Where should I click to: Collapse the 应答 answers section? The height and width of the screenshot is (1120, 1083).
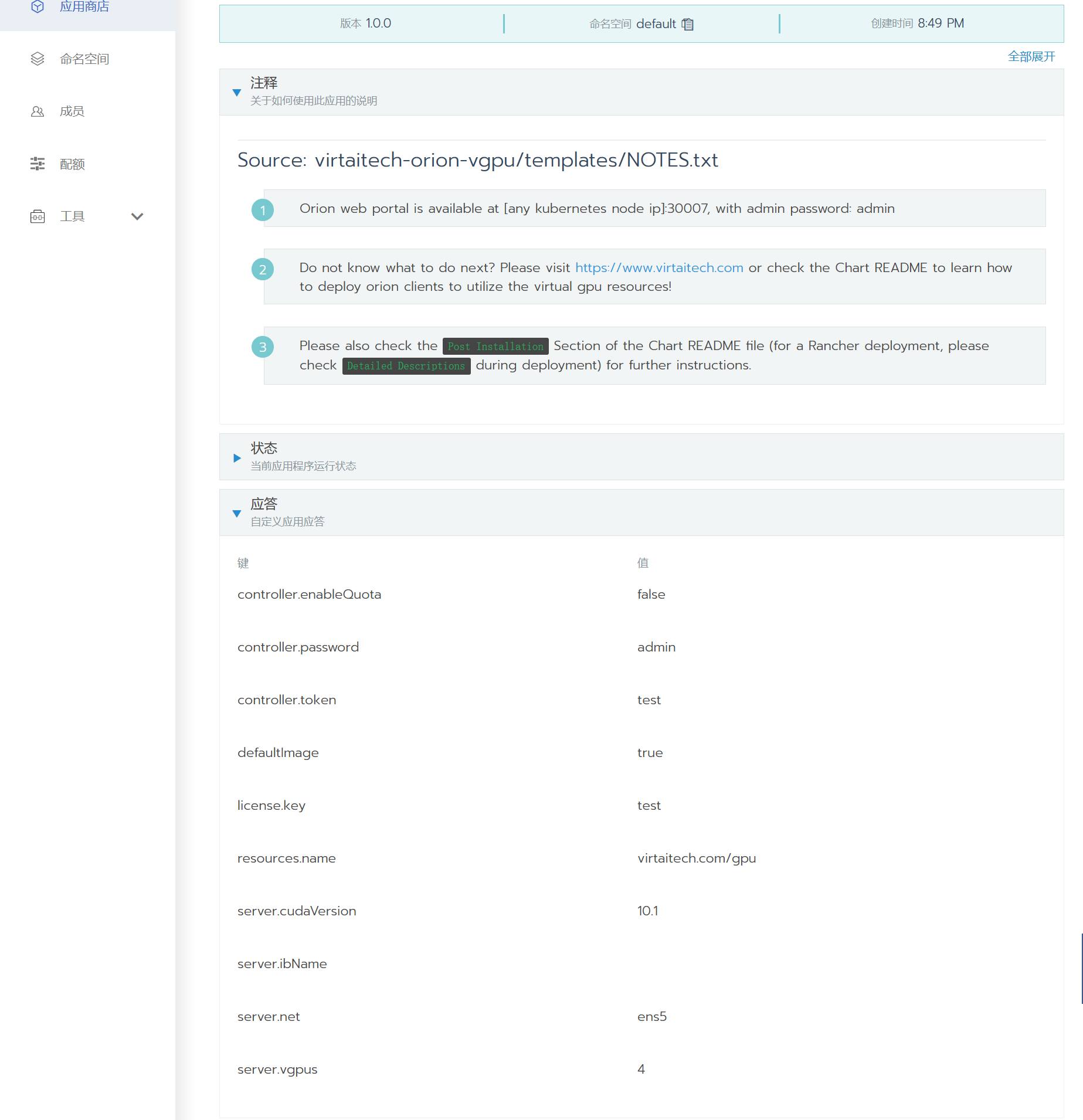point(237,514)
